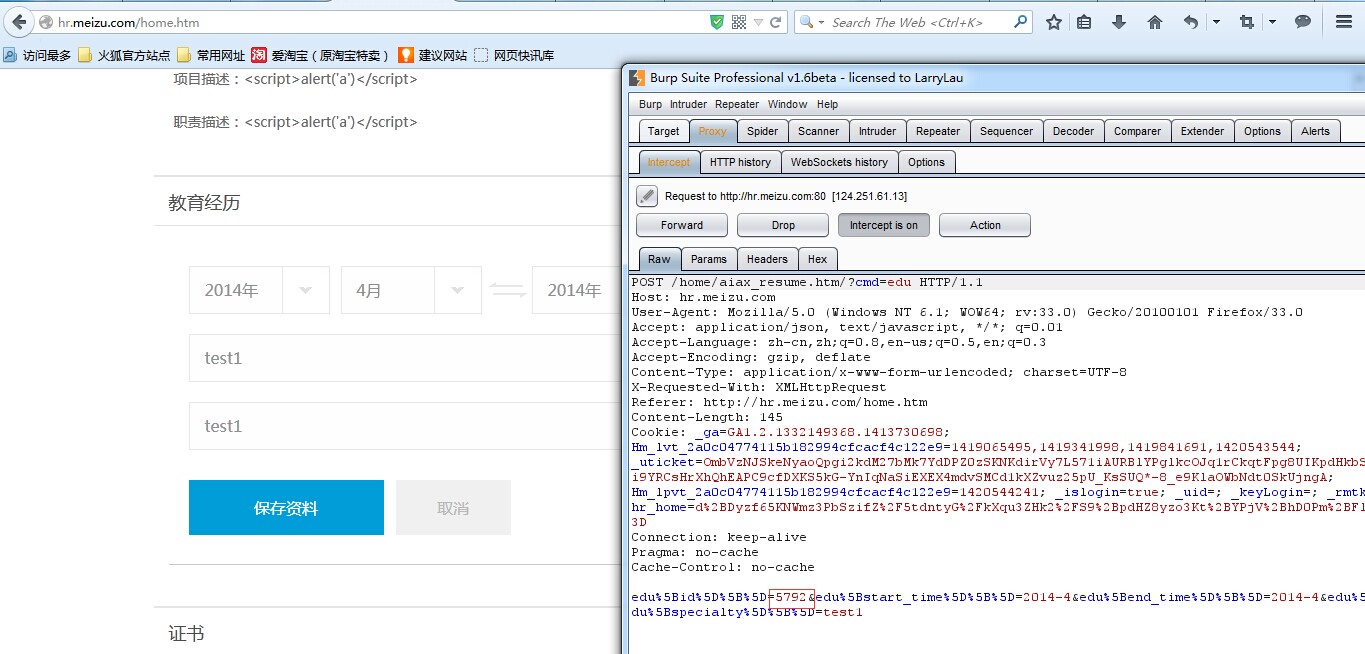
Task: Select the HTTP history sub-tab
Action: coord(740,162)
